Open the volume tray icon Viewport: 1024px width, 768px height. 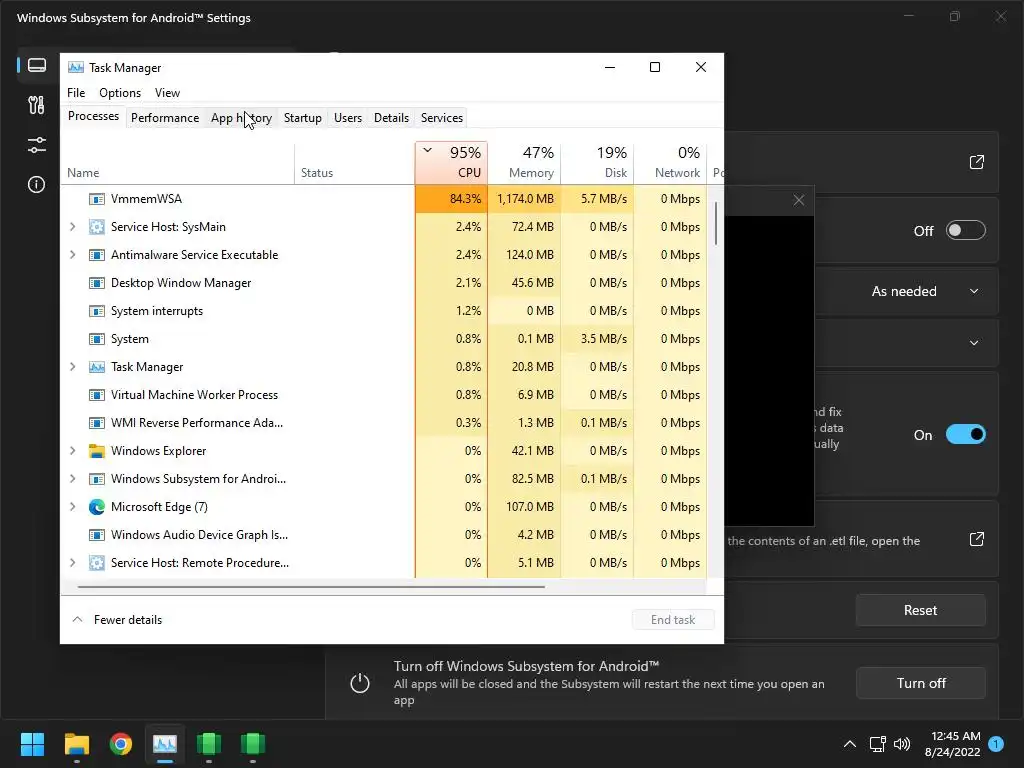click(902, 744)
